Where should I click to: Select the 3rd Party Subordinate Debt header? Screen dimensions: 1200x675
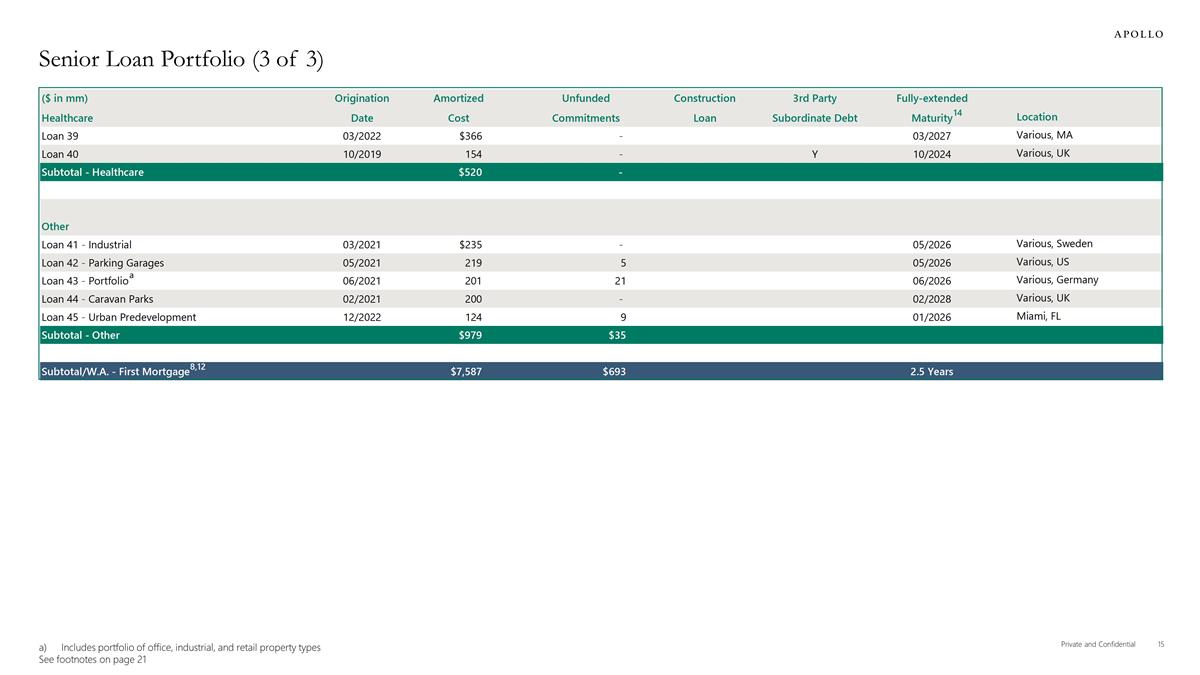[814, 108]
